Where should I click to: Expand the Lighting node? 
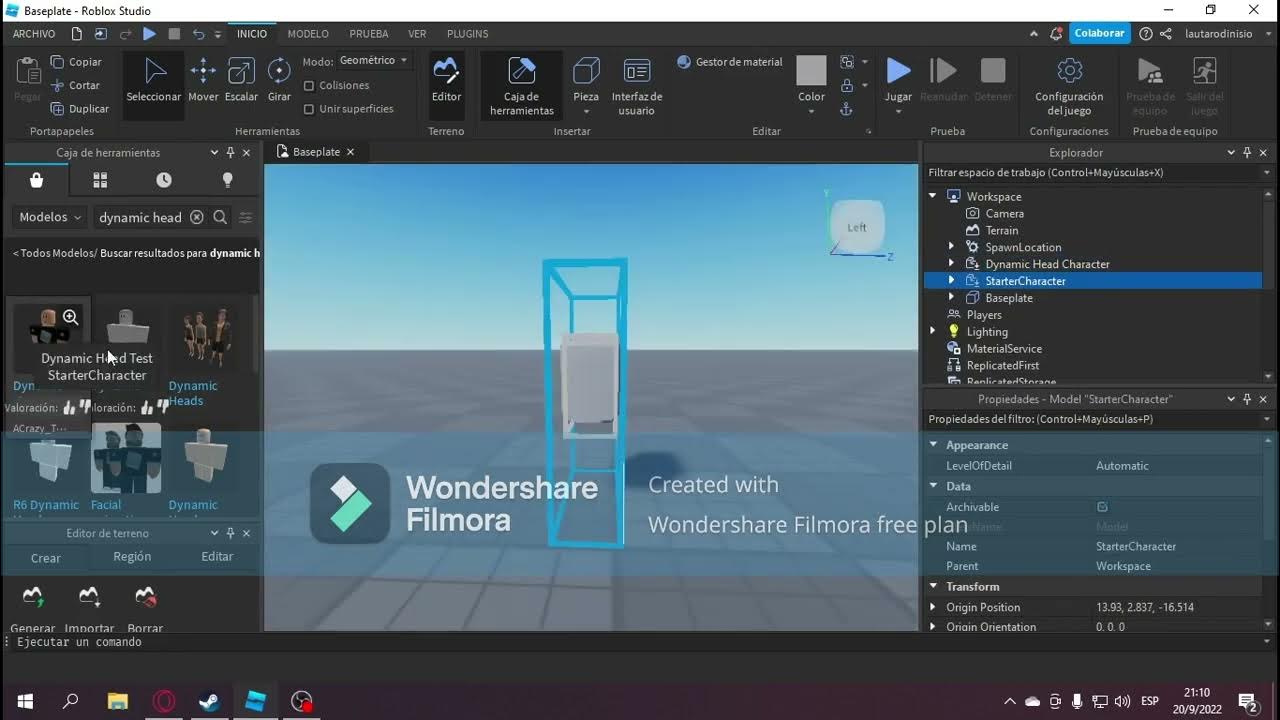tap(933, 331)
